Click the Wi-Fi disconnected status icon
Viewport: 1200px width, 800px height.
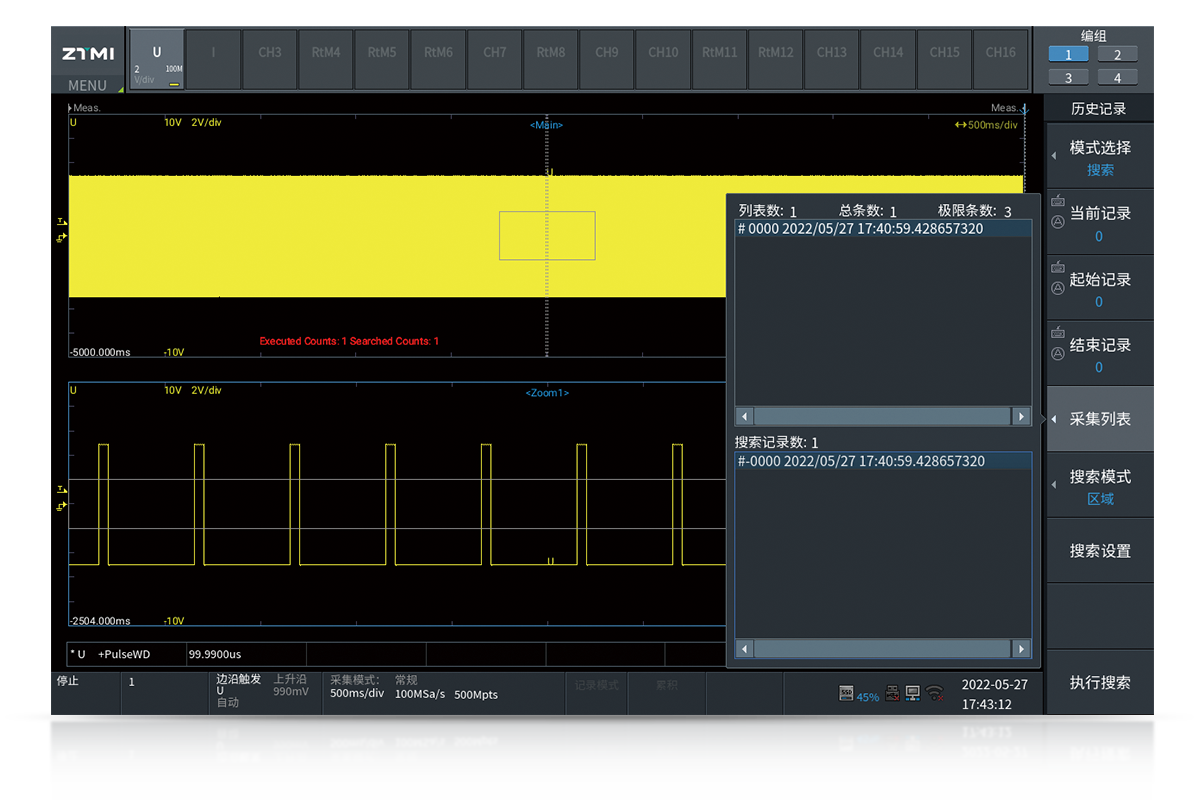[935, 693]
